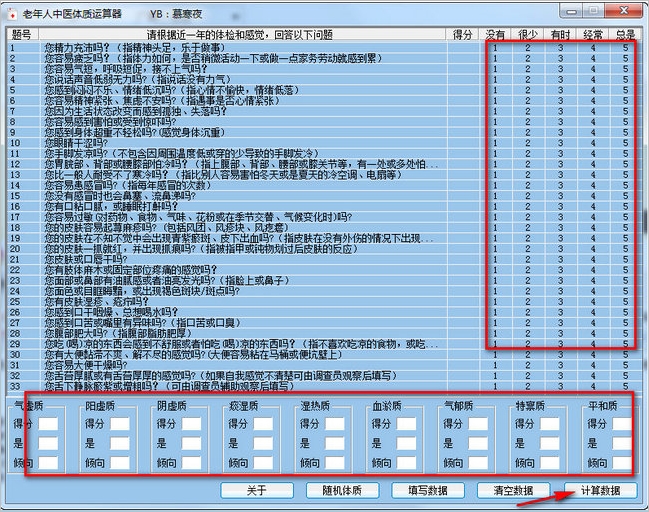Select score 4 for question 4 说话声音低弱

[593, 79]
